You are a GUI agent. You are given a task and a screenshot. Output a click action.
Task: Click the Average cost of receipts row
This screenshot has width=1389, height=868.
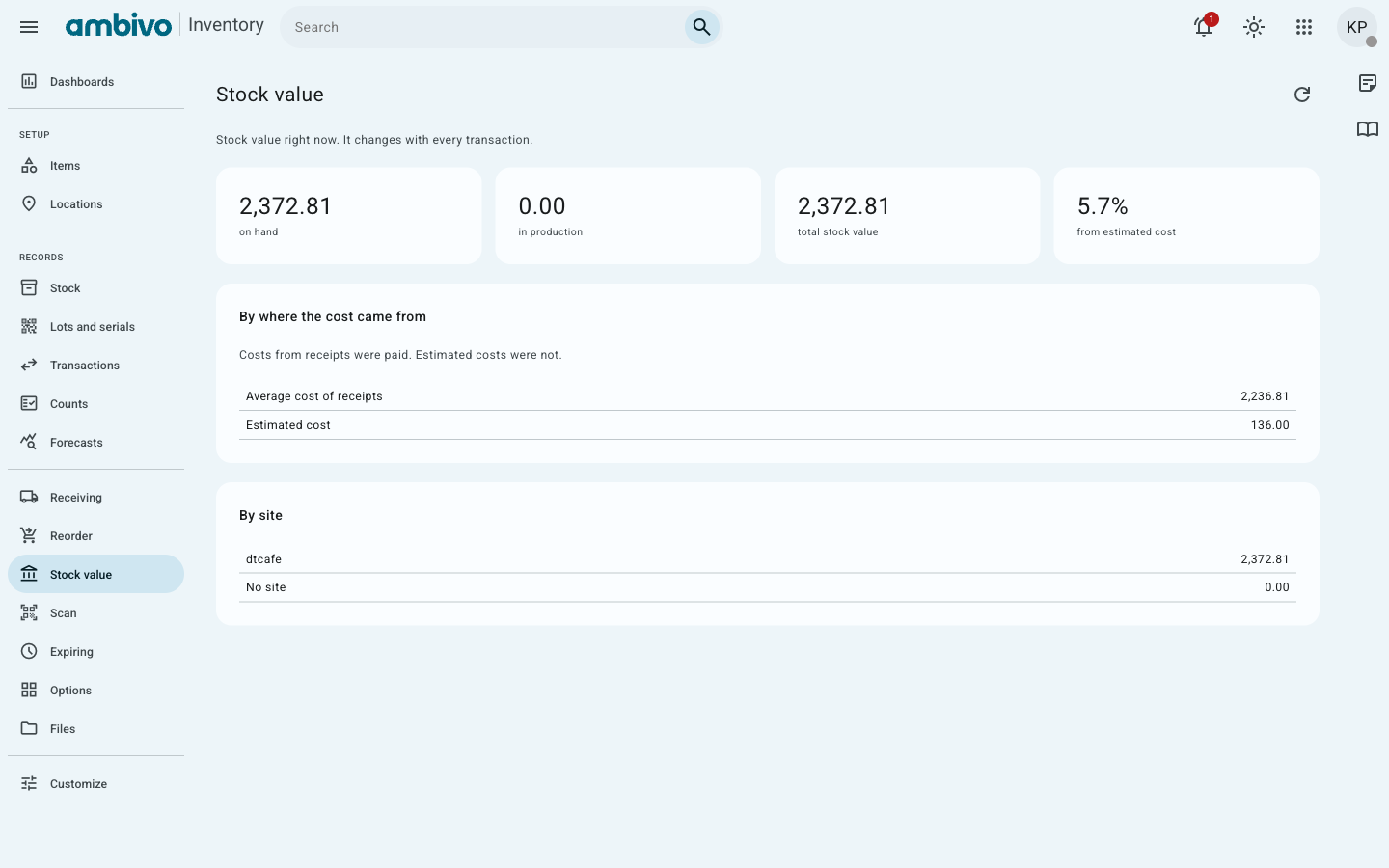click(768, 396)
